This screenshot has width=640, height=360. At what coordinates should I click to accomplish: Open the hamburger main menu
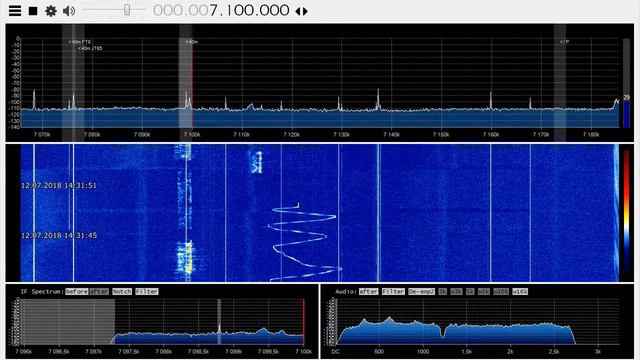tap(15, 11)
